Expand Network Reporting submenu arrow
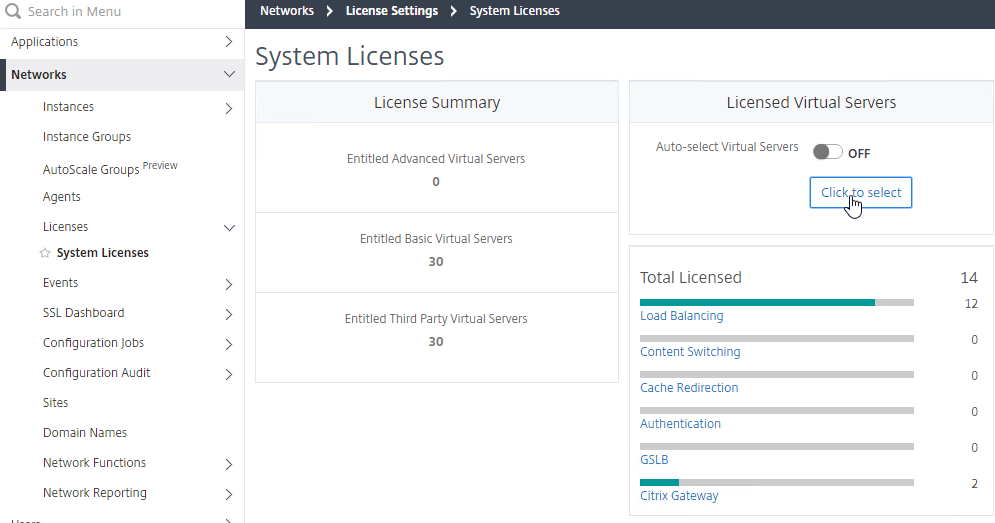 pyautogui.click(x=229, y=494)
